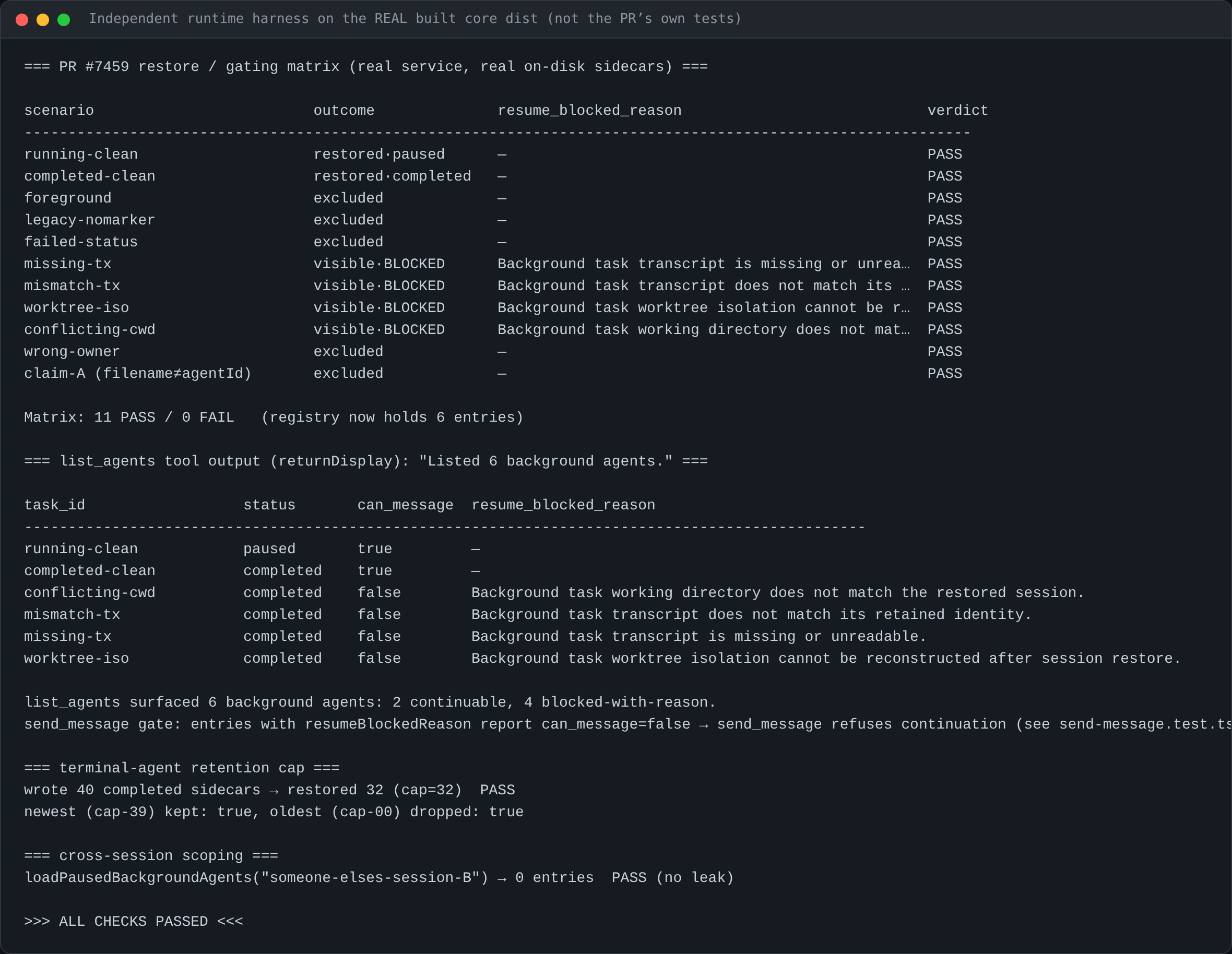The height and width of the screenshot is (954, 1232).
Task: Click 'Background task transcript is missing or unrea…'
Action: tap(703, 264)
